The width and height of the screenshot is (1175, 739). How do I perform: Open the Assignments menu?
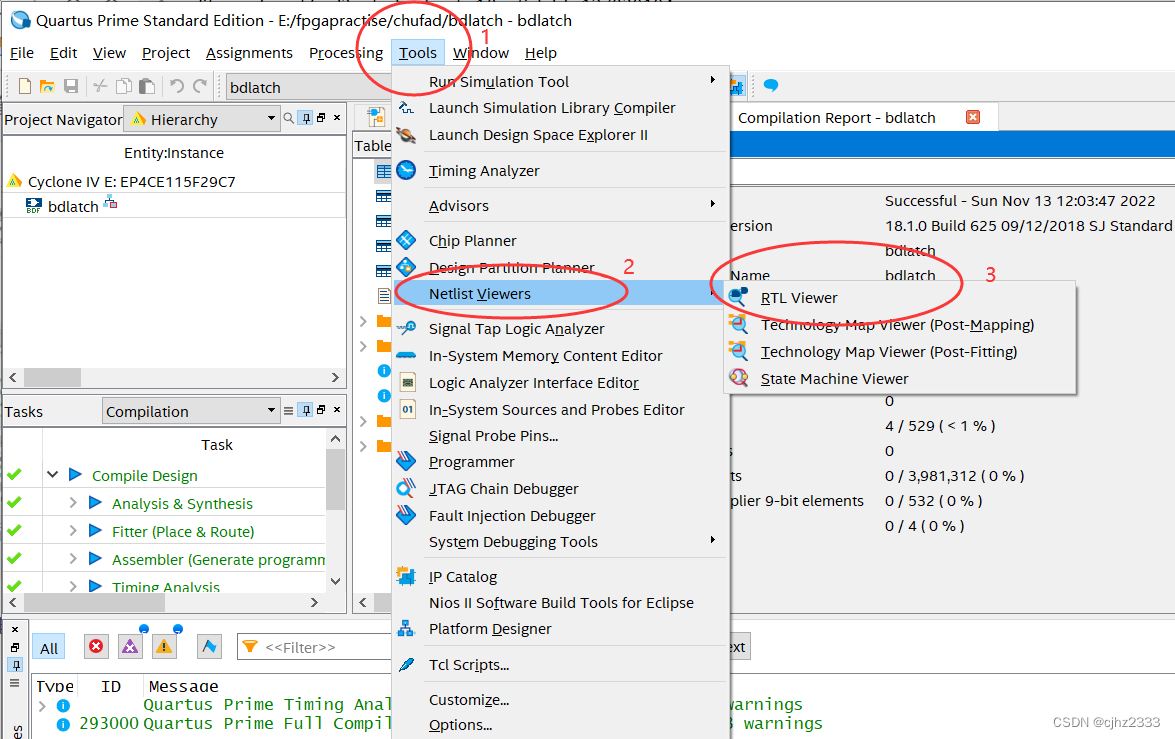point(249,52)
